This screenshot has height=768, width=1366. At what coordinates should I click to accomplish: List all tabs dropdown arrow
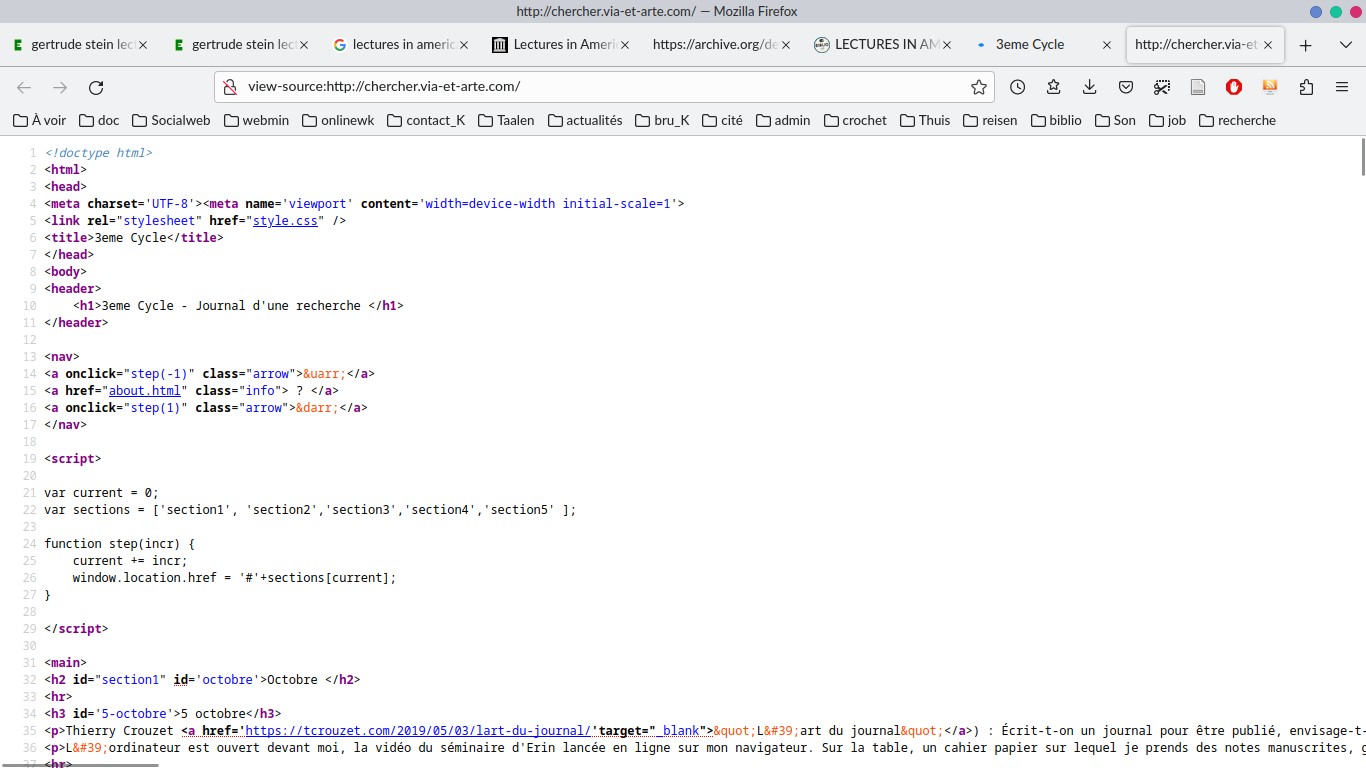[x=1345, y=45]
